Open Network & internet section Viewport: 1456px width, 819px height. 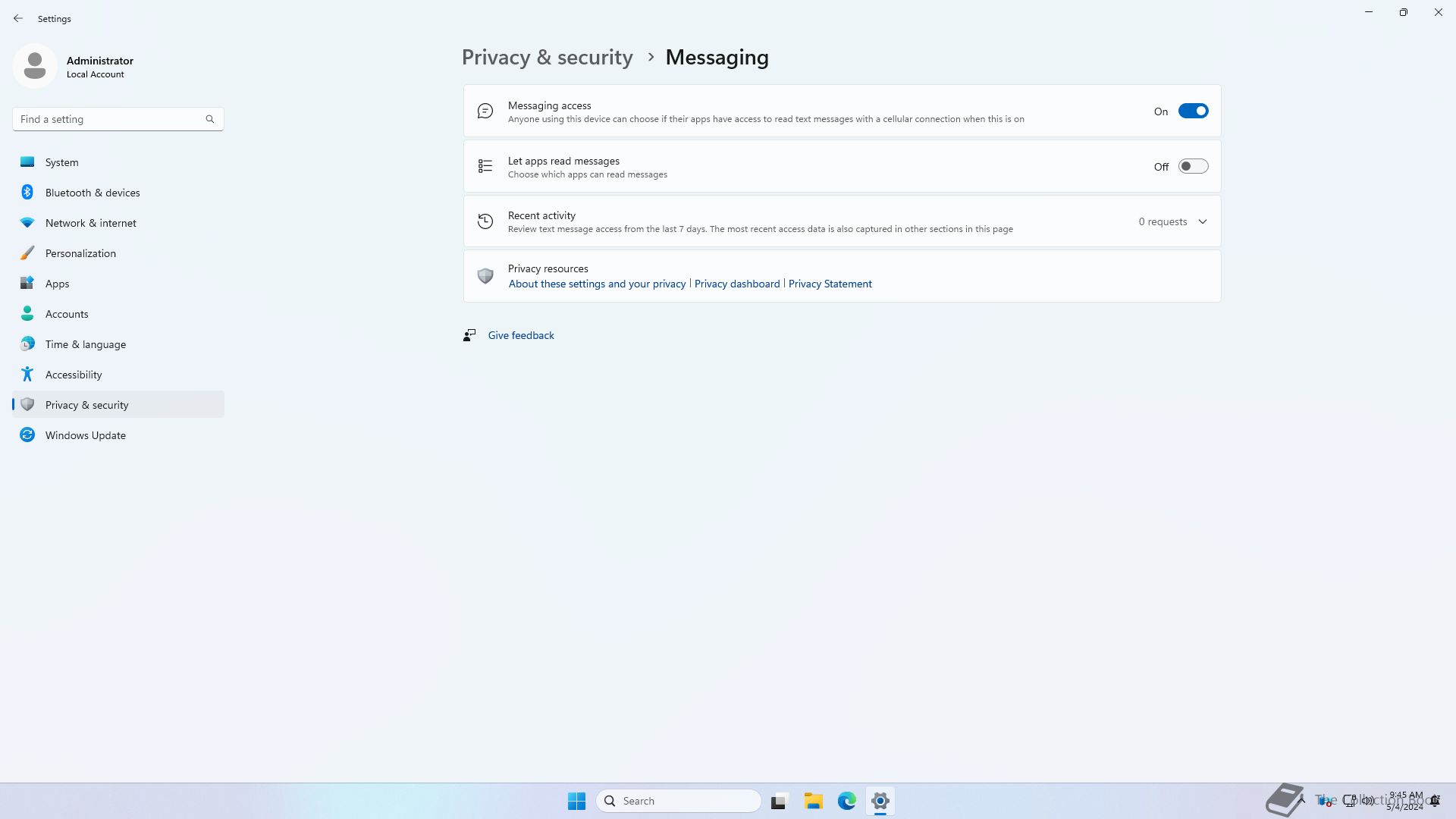[x=91, y=223]
